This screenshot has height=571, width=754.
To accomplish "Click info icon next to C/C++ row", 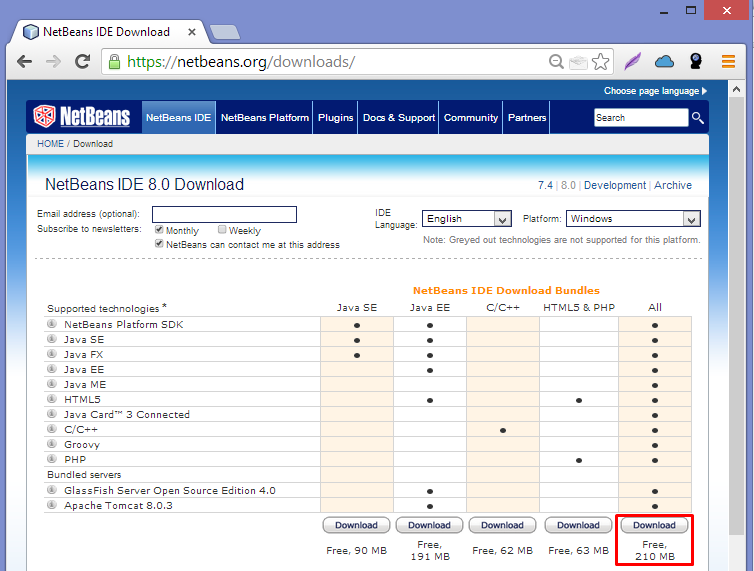I will [52, 429].
